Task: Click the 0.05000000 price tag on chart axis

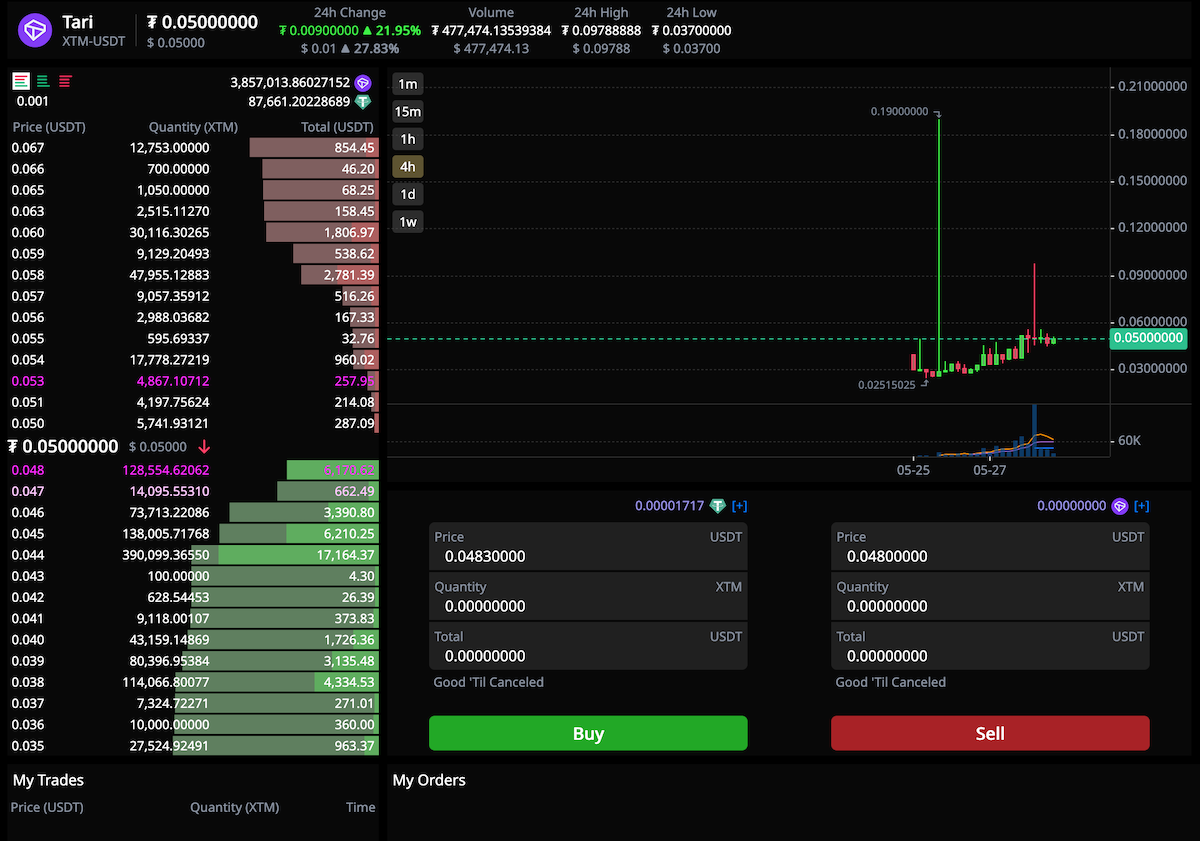Action: [x=1148, y=338]
